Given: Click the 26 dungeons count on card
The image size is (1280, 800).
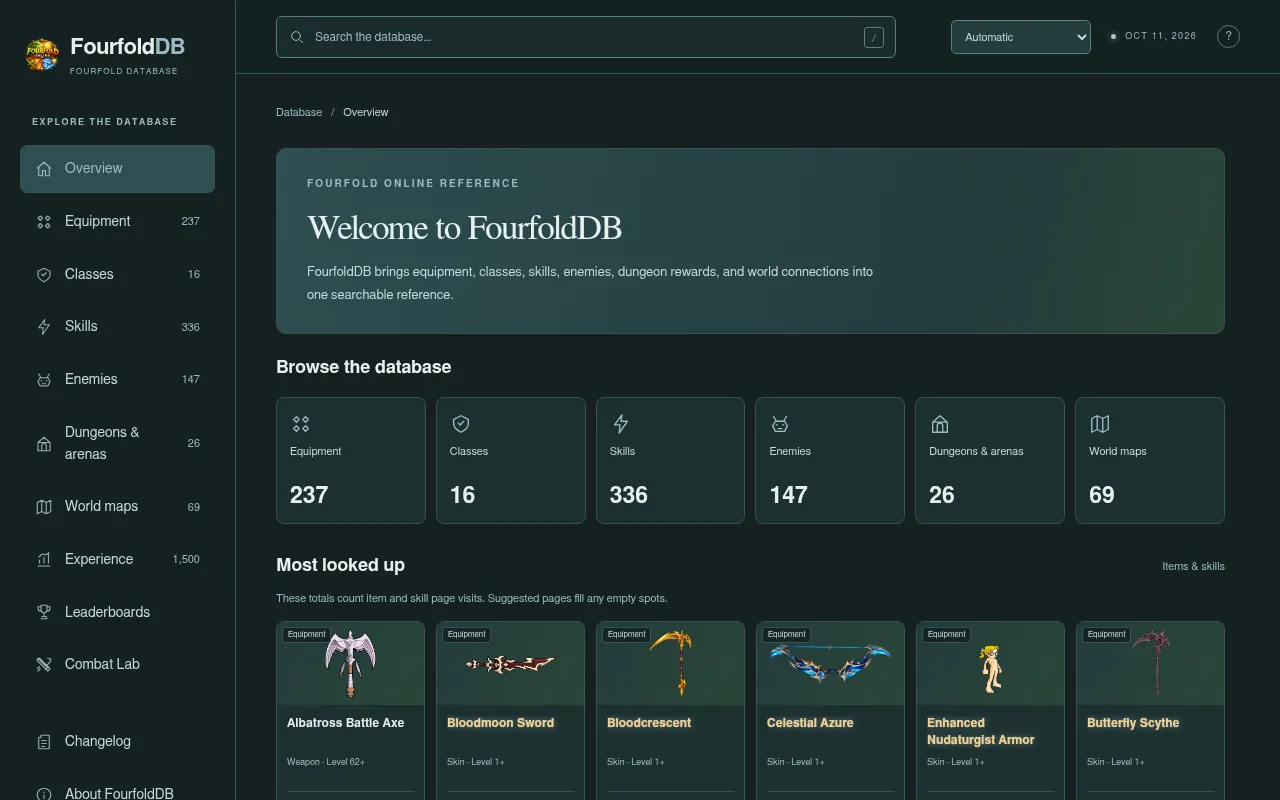Looking at the screenshot, I should coord(942,495).
